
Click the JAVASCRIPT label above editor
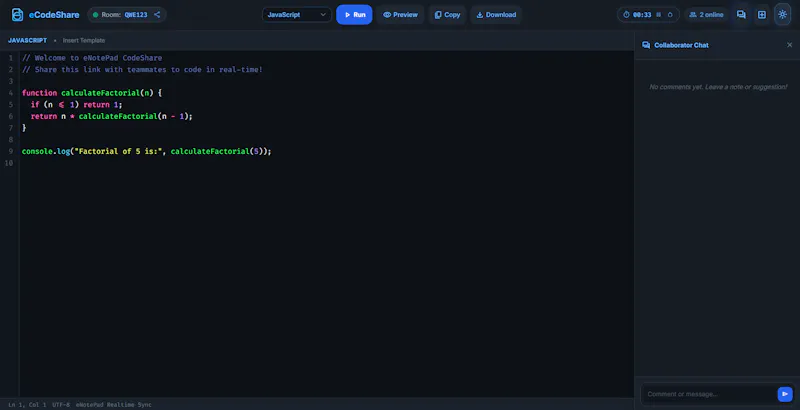tap(28, 40)
